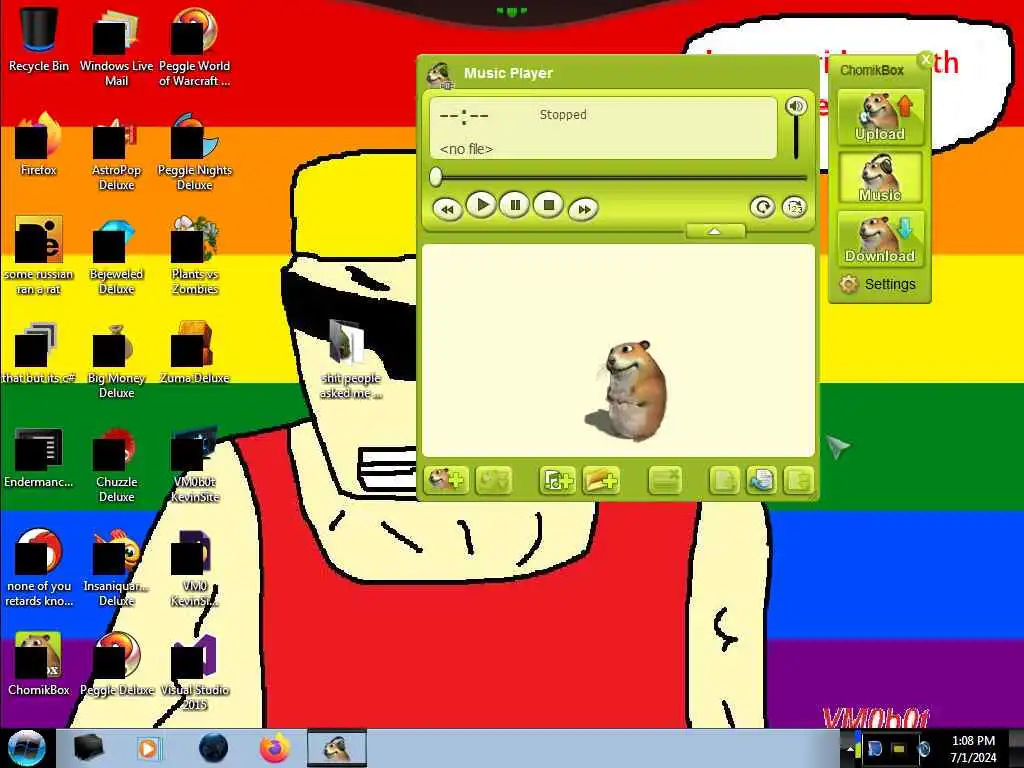Click the Music Player title hamster icon
The height and width of the screenshot is (768, 1024).
coord(440,74)
